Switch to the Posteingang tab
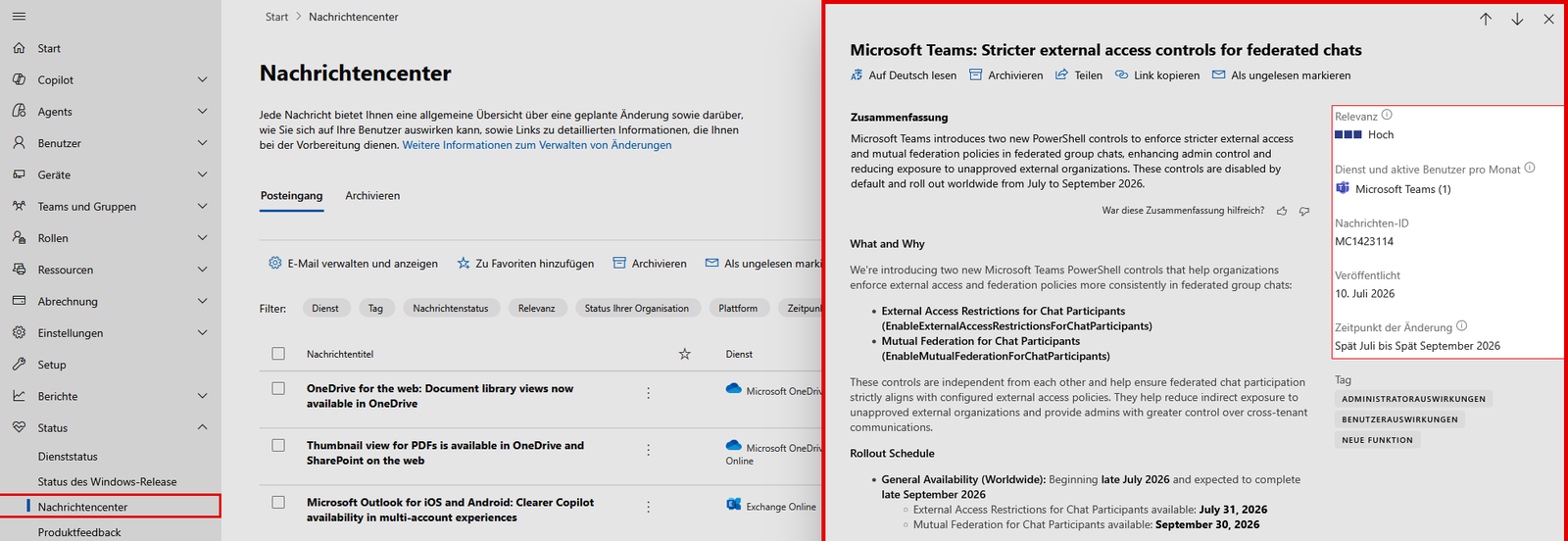 (x=291, y=196)
